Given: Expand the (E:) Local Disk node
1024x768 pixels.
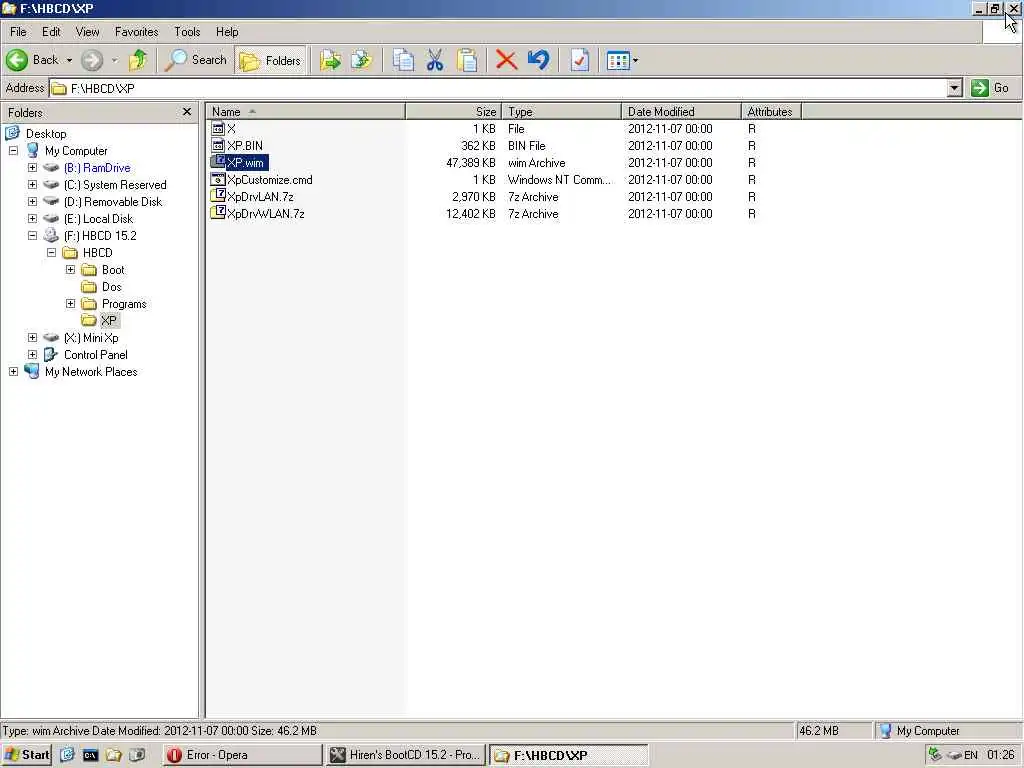Looking at the screenshot, I should click(x=32, y=219).
